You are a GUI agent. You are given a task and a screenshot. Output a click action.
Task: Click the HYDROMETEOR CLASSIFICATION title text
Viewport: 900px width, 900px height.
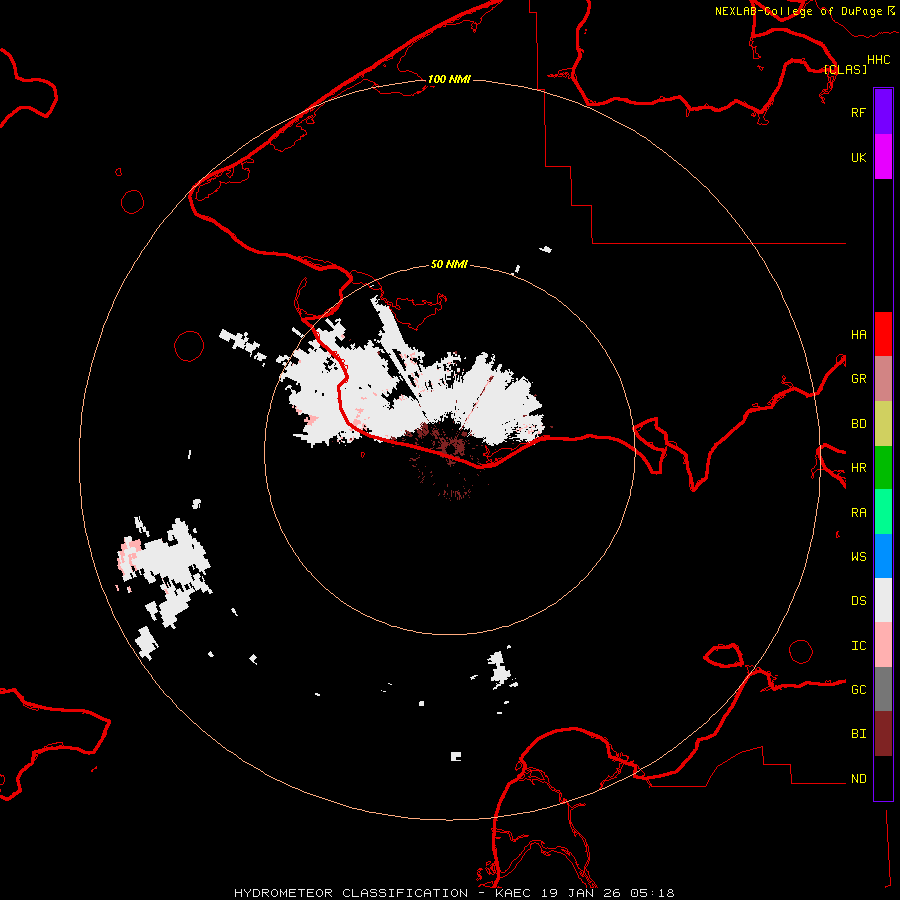click(x=351, y=893)
